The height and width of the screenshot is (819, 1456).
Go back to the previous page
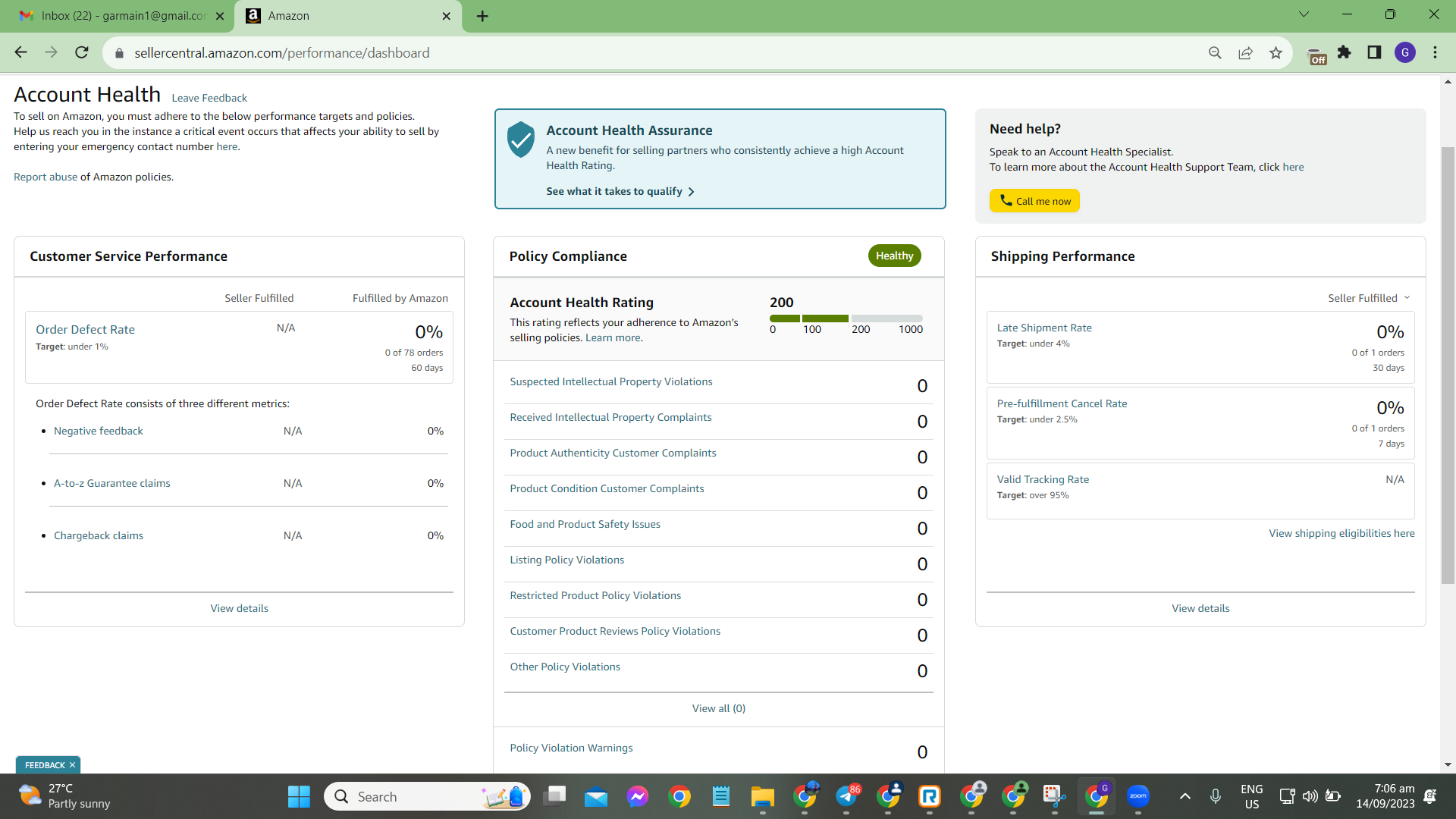tap(21, 52)
